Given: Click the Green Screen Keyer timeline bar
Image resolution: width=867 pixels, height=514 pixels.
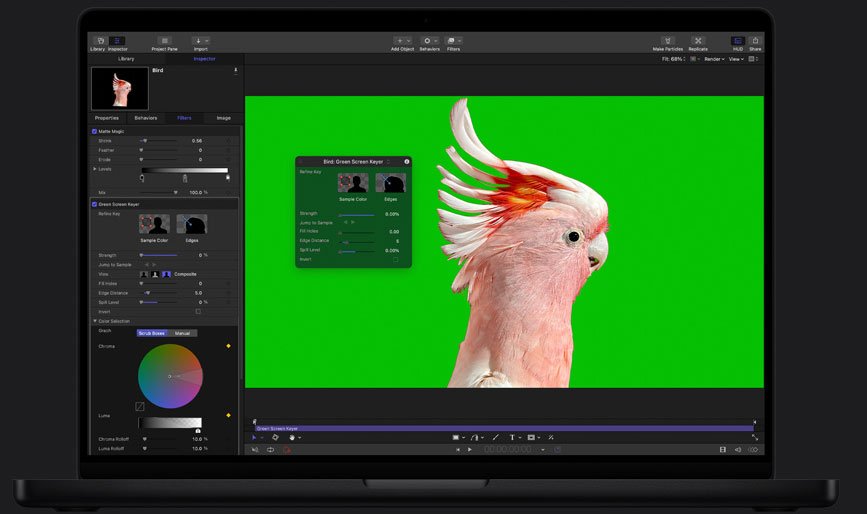Looking at the screenshot, I should 504,428.
